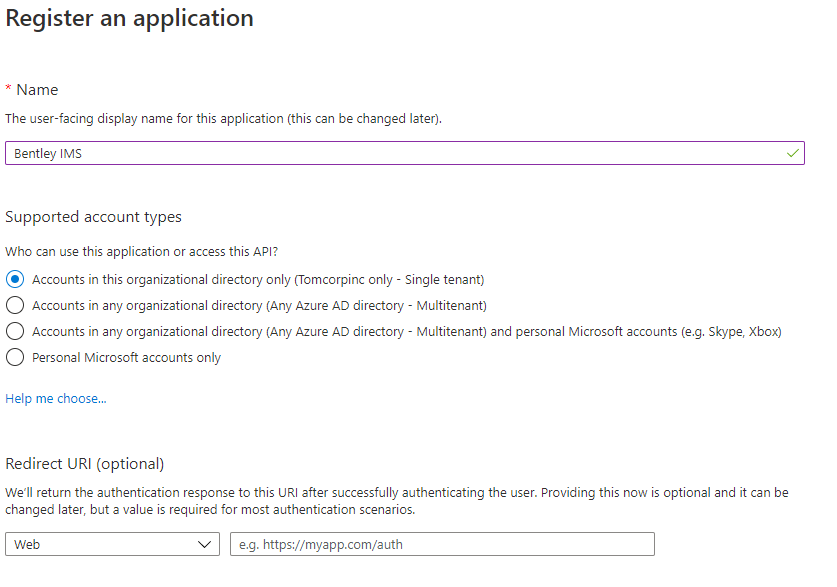Click the "Register an application" page title

click(130, 18)
